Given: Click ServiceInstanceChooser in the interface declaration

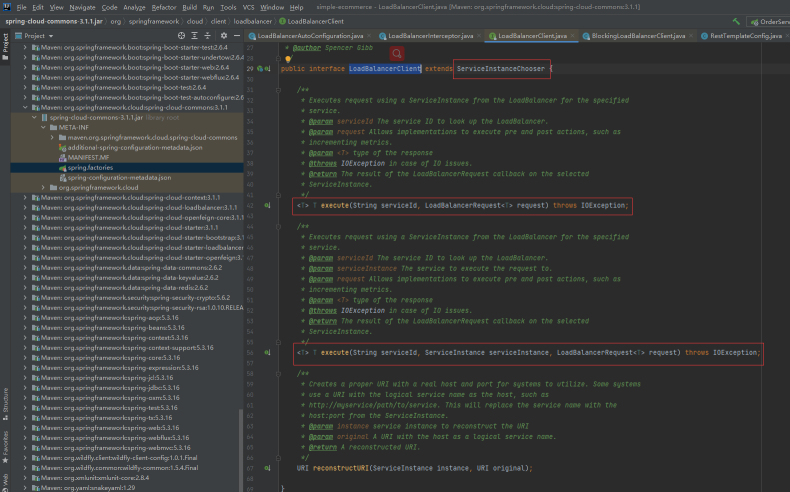Looking at the screenshot, I should (500, 69).
